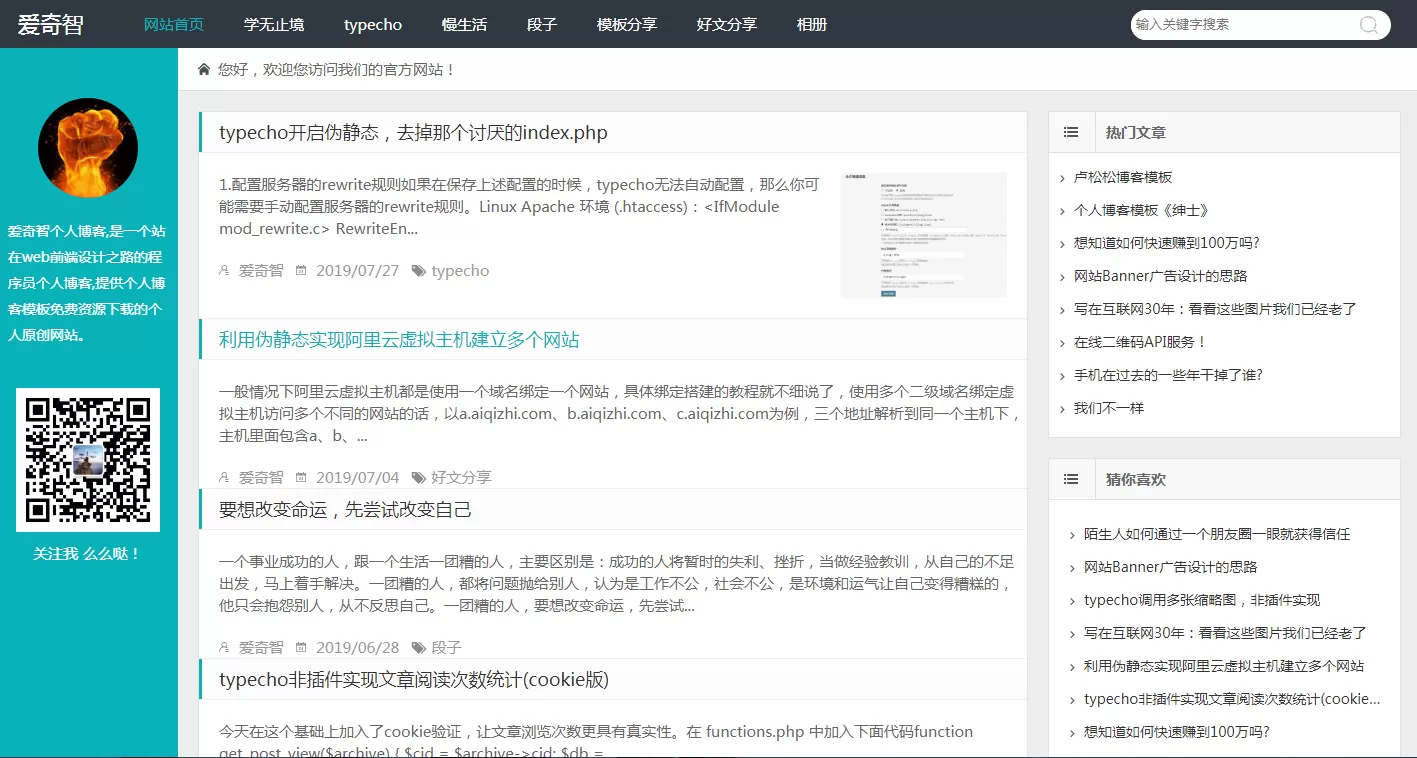Screen dimensions: 1417x758
Task: Click the flaming fist avatar image
Action: 88,148
